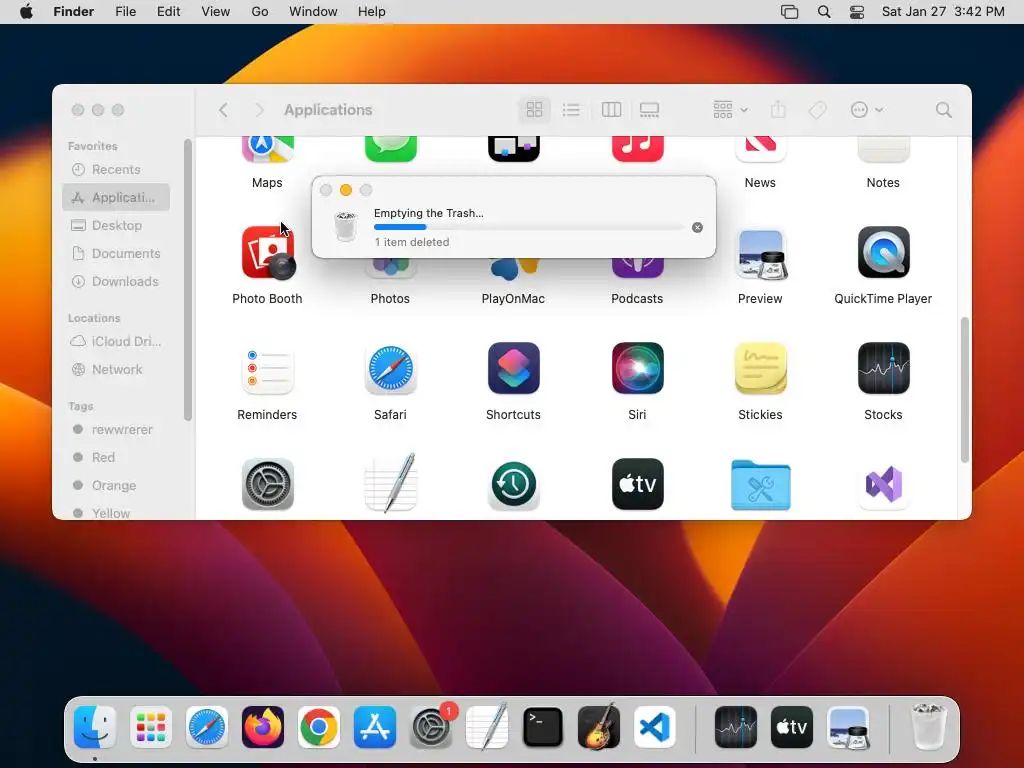The image size is (1024, 768).
Task: Select the System Settings gear icon in Applications
Action: (268, 484)
